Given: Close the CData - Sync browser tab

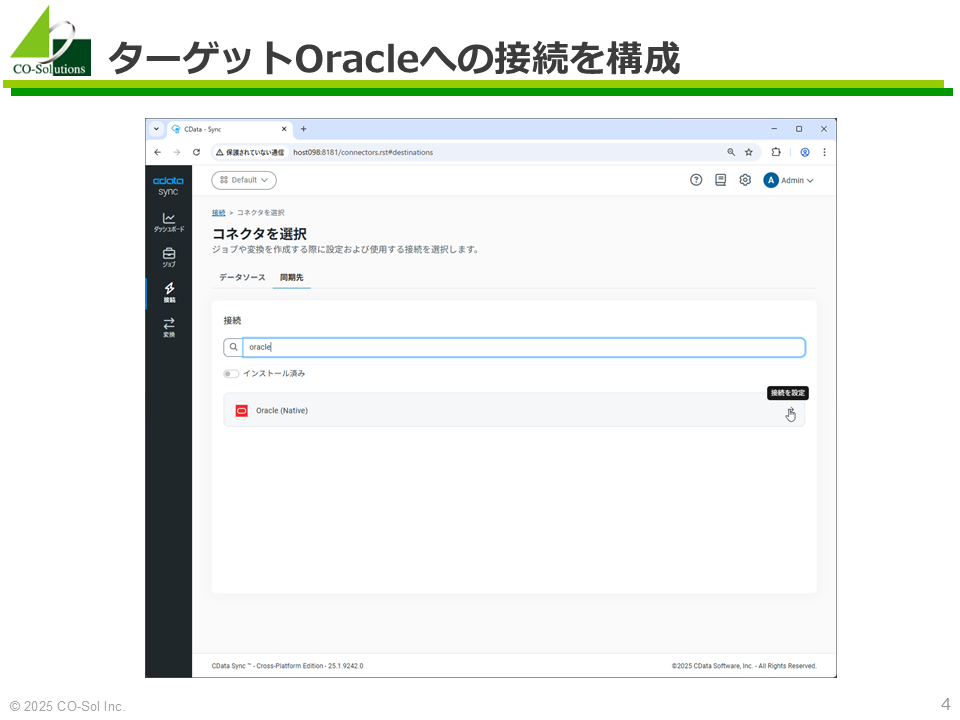Looking at the screenshot, I should [284, 129].
